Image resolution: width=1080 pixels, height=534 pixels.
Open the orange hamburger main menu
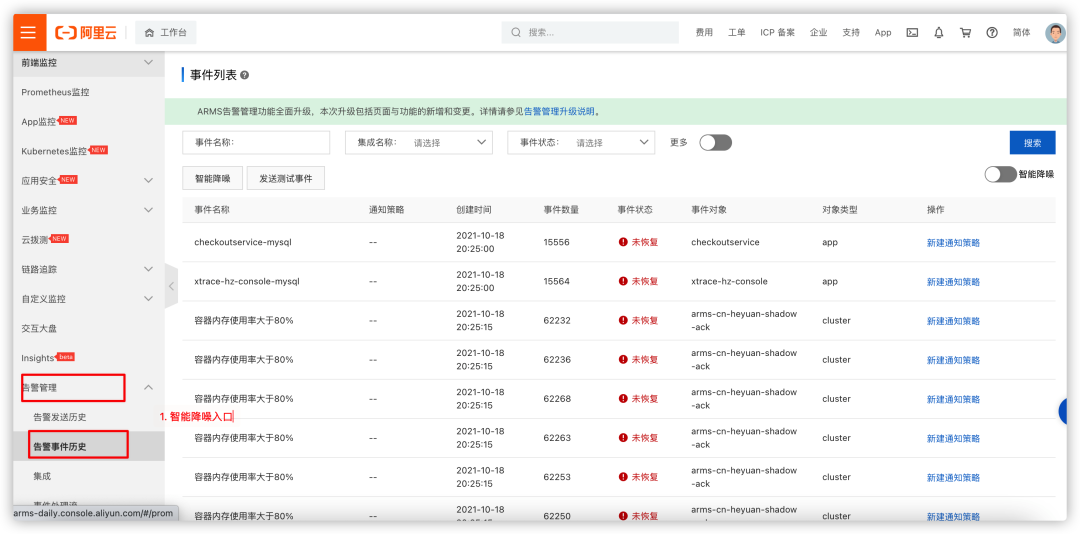coord(28,32)
